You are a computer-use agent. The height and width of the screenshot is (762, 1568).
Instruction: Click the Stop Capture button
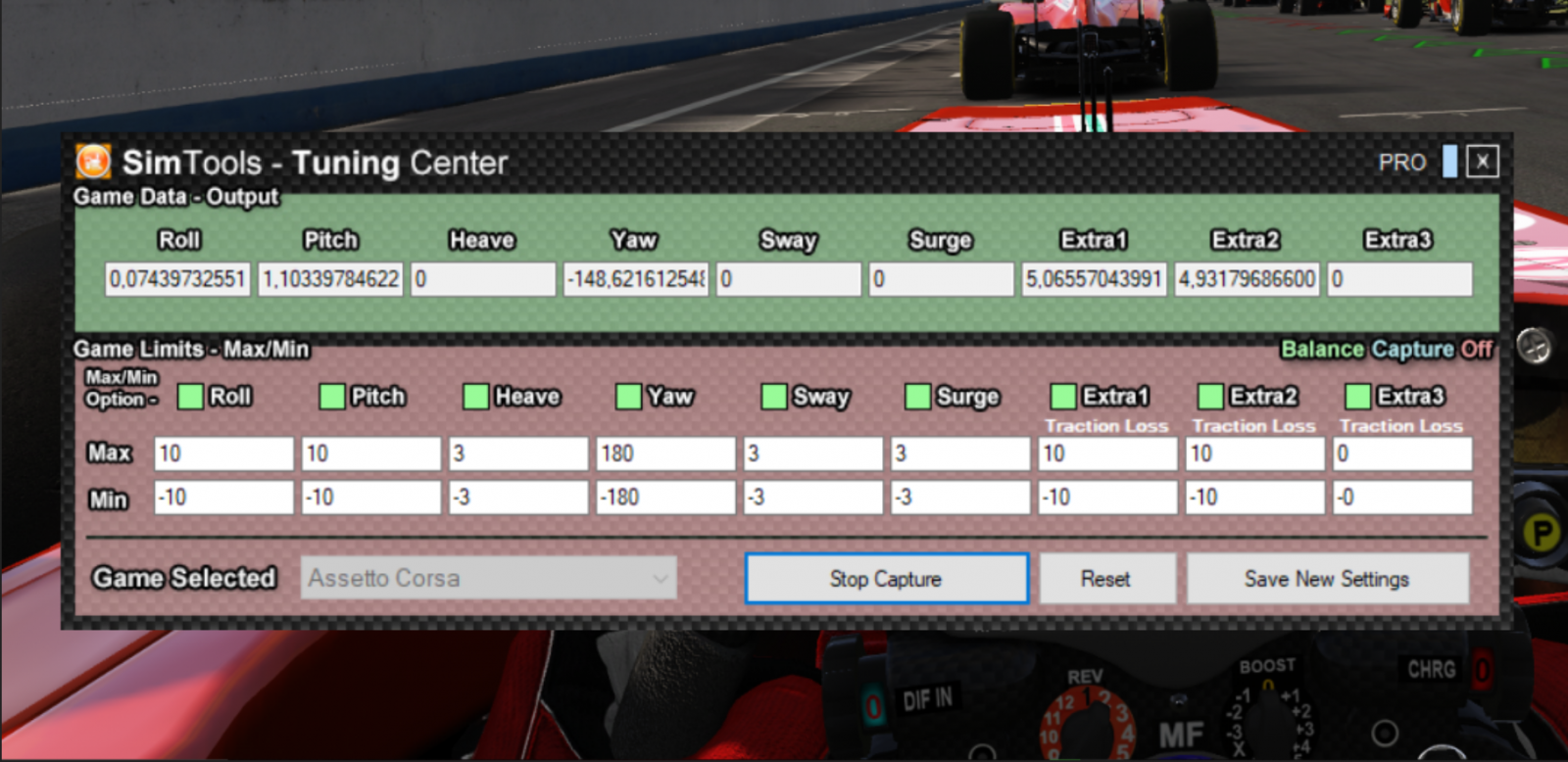click(x=887, y=579)
